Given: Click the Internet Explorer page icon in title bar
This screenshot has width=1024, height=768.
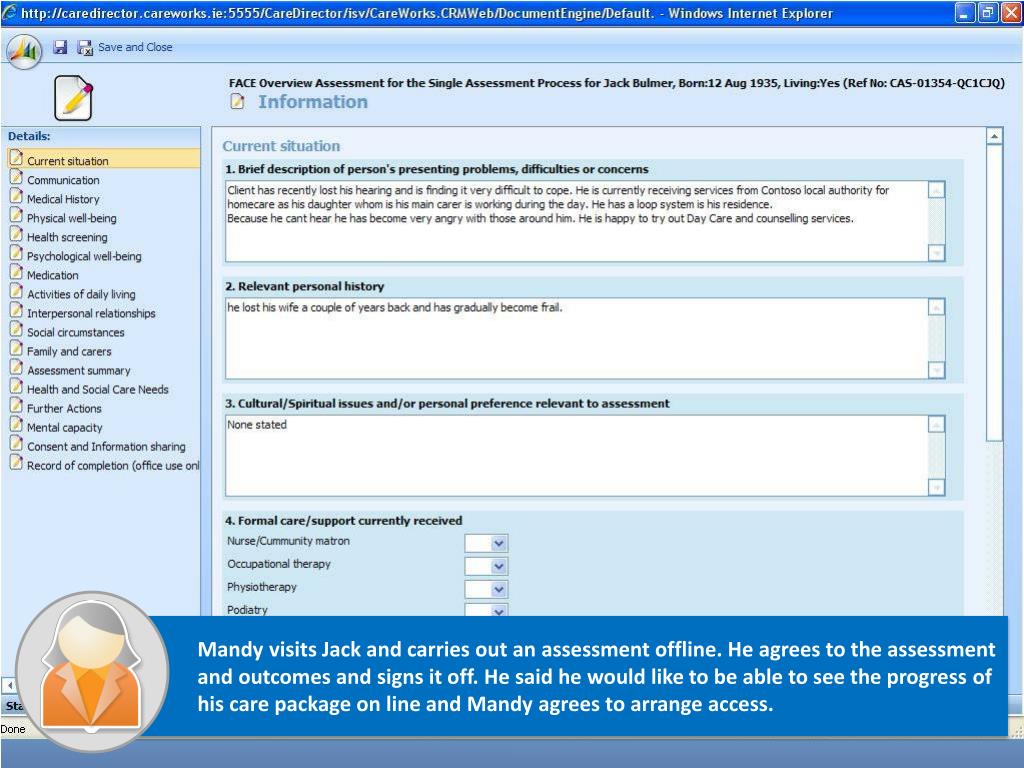Looking at the screenshot, I should (x=9, y=12).
